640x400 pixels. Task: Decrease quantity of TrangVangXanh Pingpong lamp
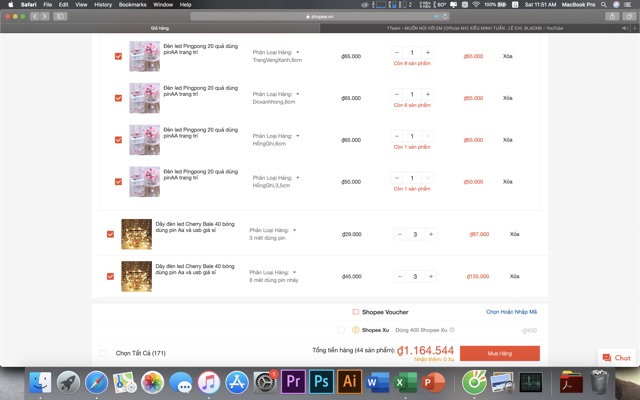point(397,52)
